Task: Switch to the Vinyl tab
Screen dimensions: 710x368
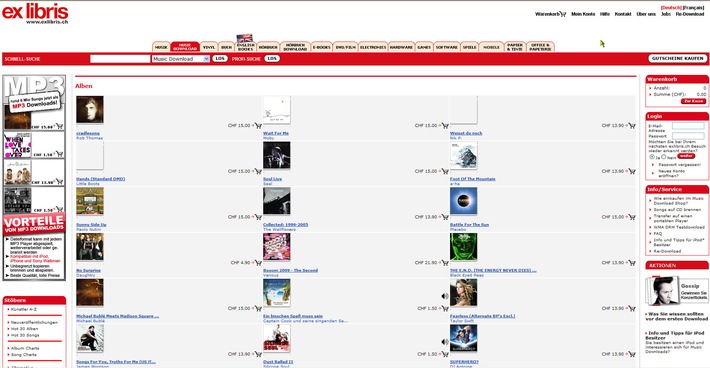Action: [x=209, y=47]
